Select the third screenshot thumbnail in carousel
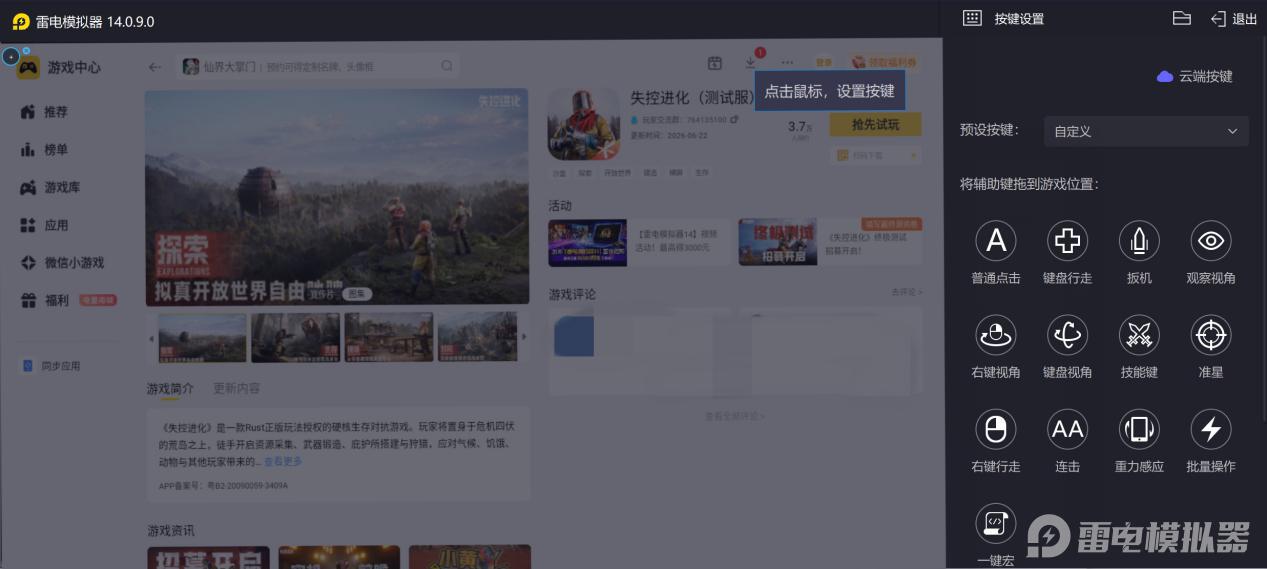Image resolution: width=1267 pixels, height=569 pixels. [x=389, y=337]
